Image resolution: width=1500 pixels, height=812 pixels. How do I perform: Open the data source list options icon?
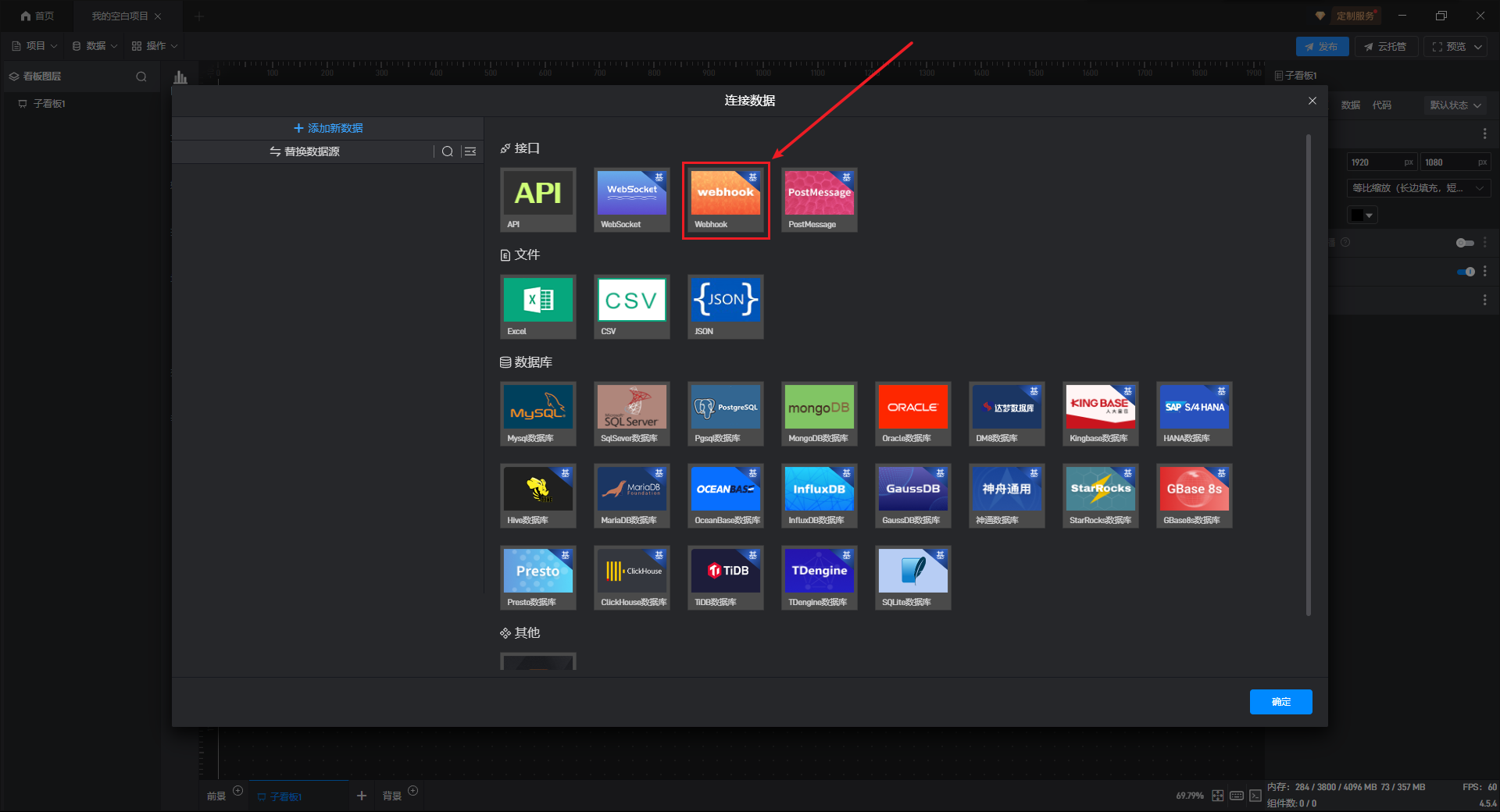(x=470, y=151)
